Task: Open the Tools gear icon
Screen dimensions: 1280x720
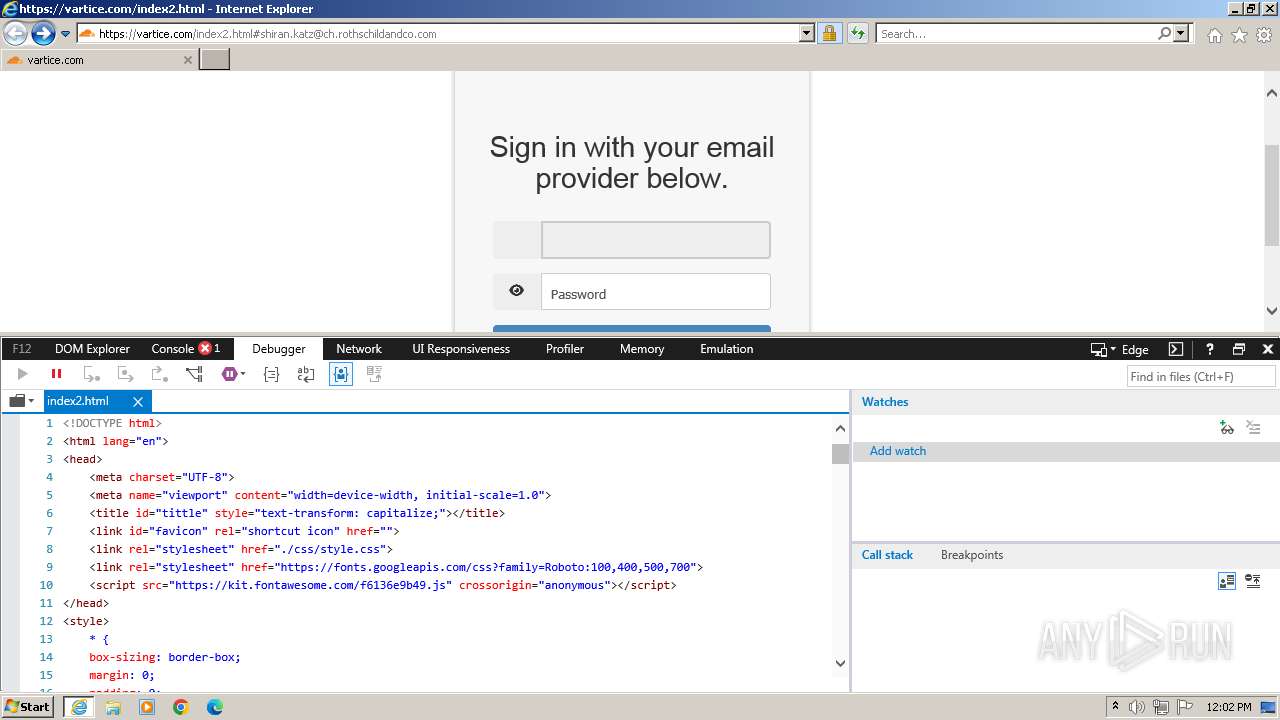Action: coord(1264,35)
